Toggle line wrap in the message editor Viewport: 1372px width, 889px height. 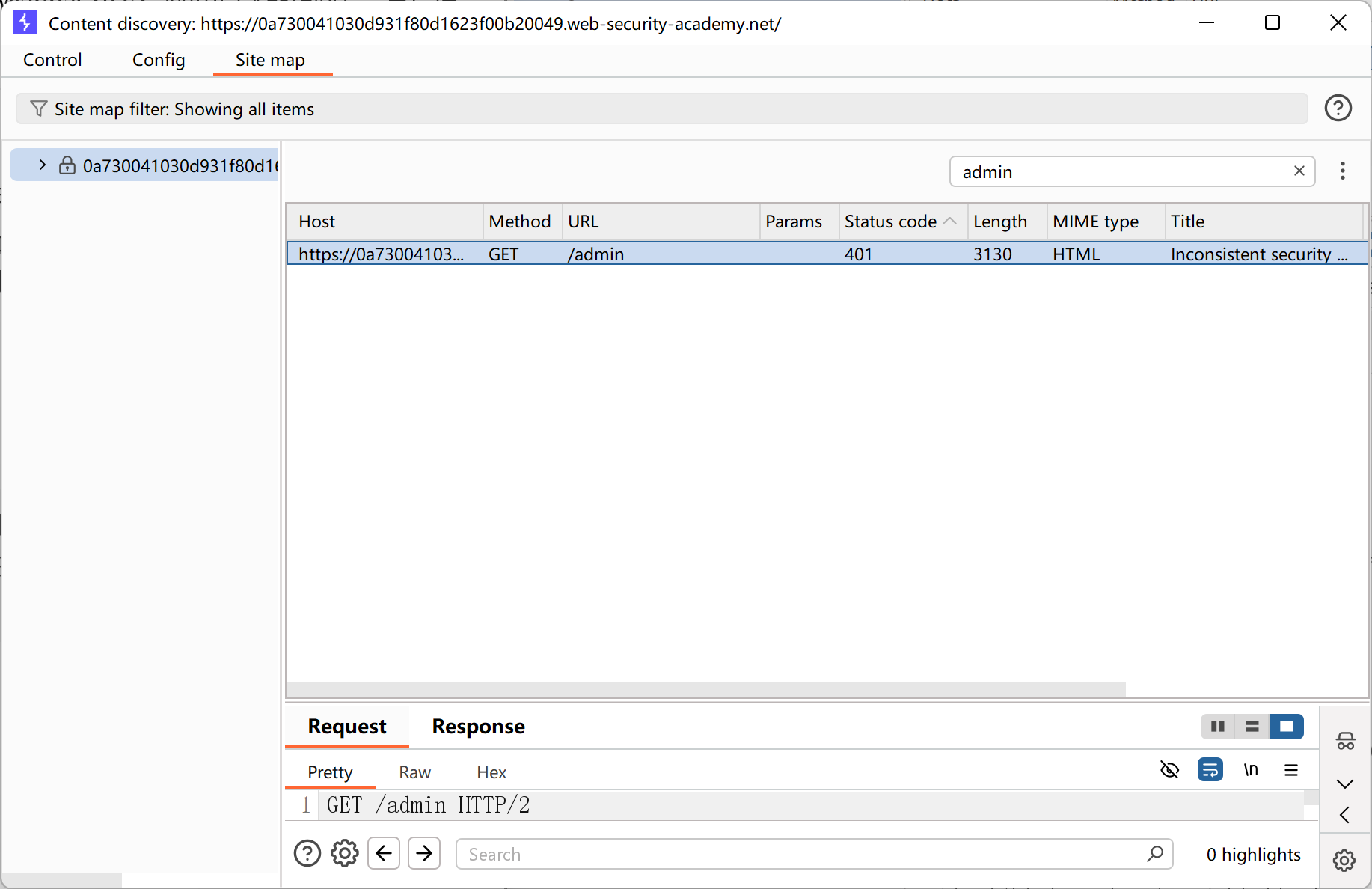1210,769
